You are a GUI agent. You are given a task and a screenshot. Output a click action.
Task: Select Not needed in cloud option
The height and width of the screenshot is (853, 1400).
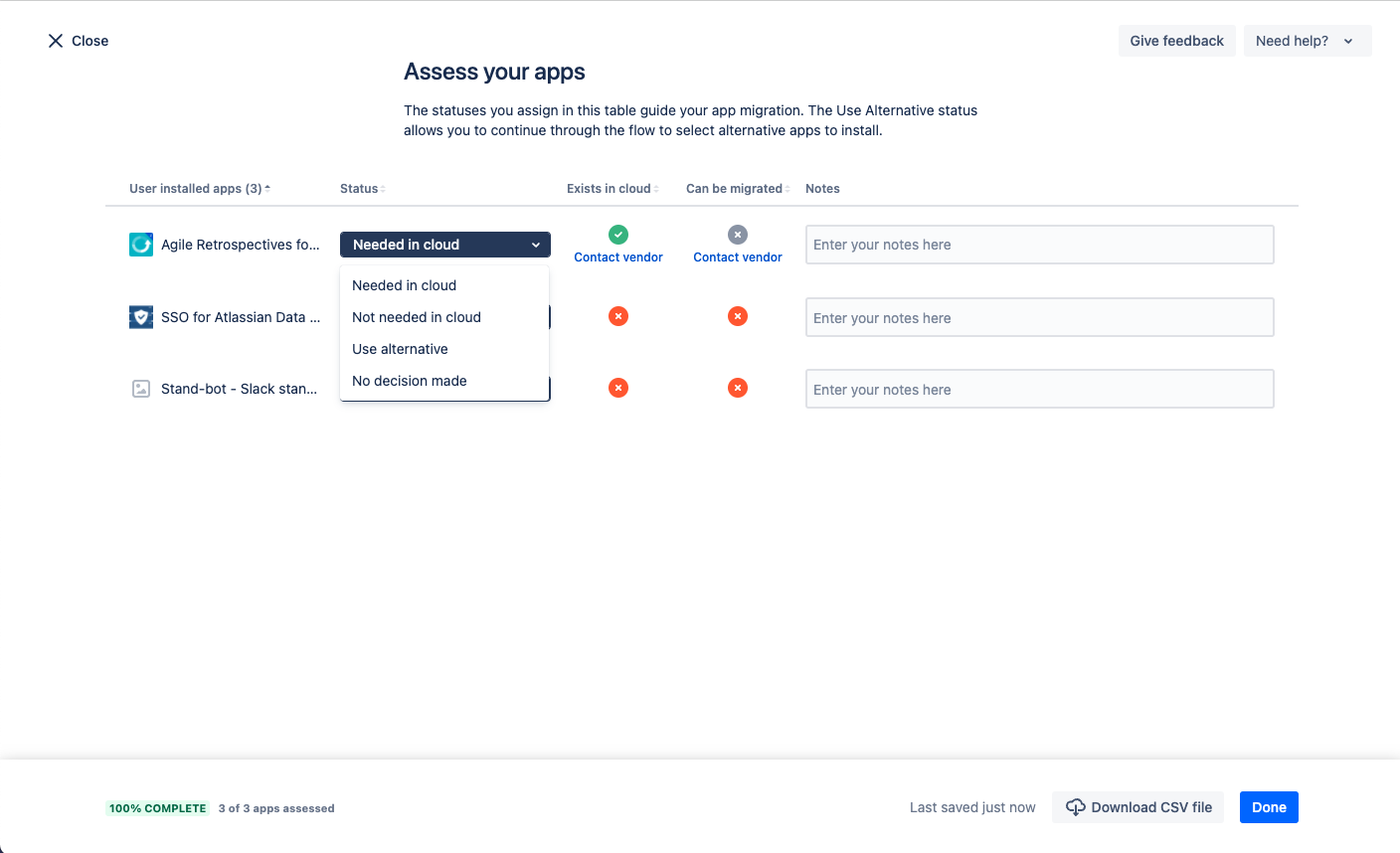(x=444, y=317)
